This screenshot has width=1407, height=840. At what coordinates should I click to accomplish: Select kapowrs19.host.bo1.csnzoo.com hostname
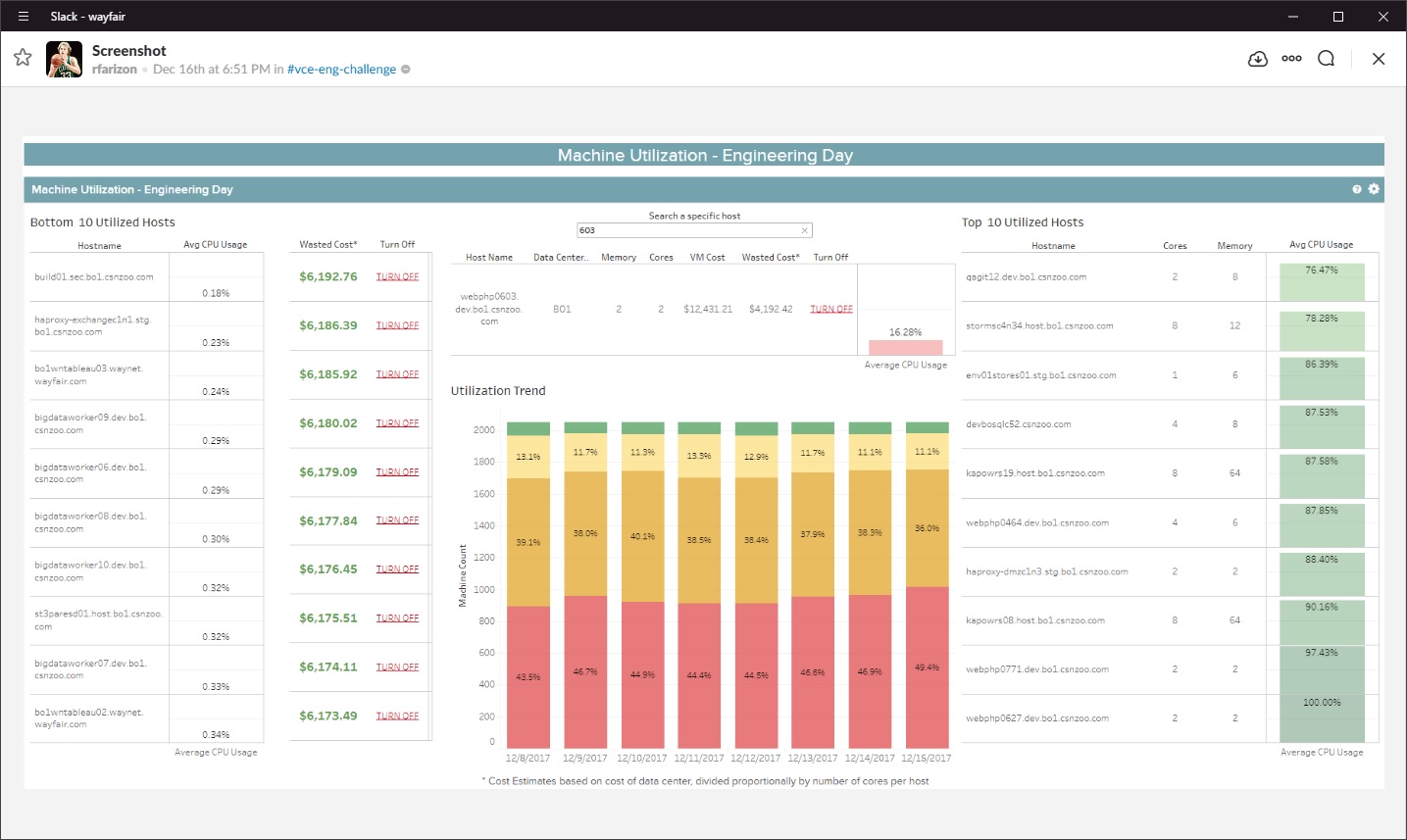[x=1035, y=473]
